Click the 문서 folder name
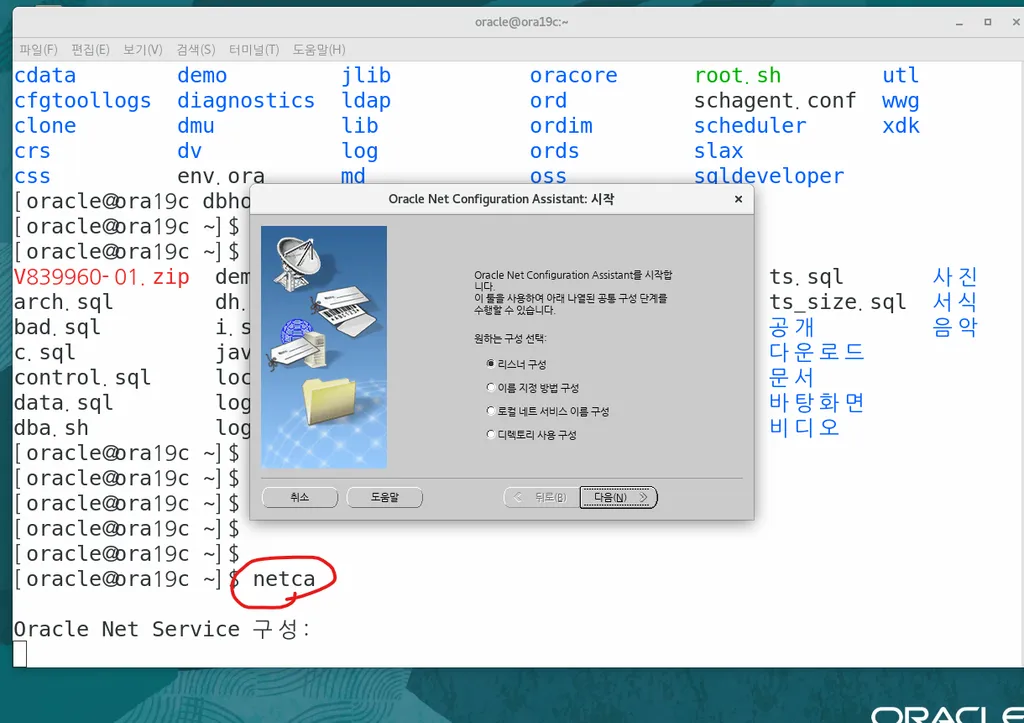This screenshot has width=1024, height=723. pos(792,378)
